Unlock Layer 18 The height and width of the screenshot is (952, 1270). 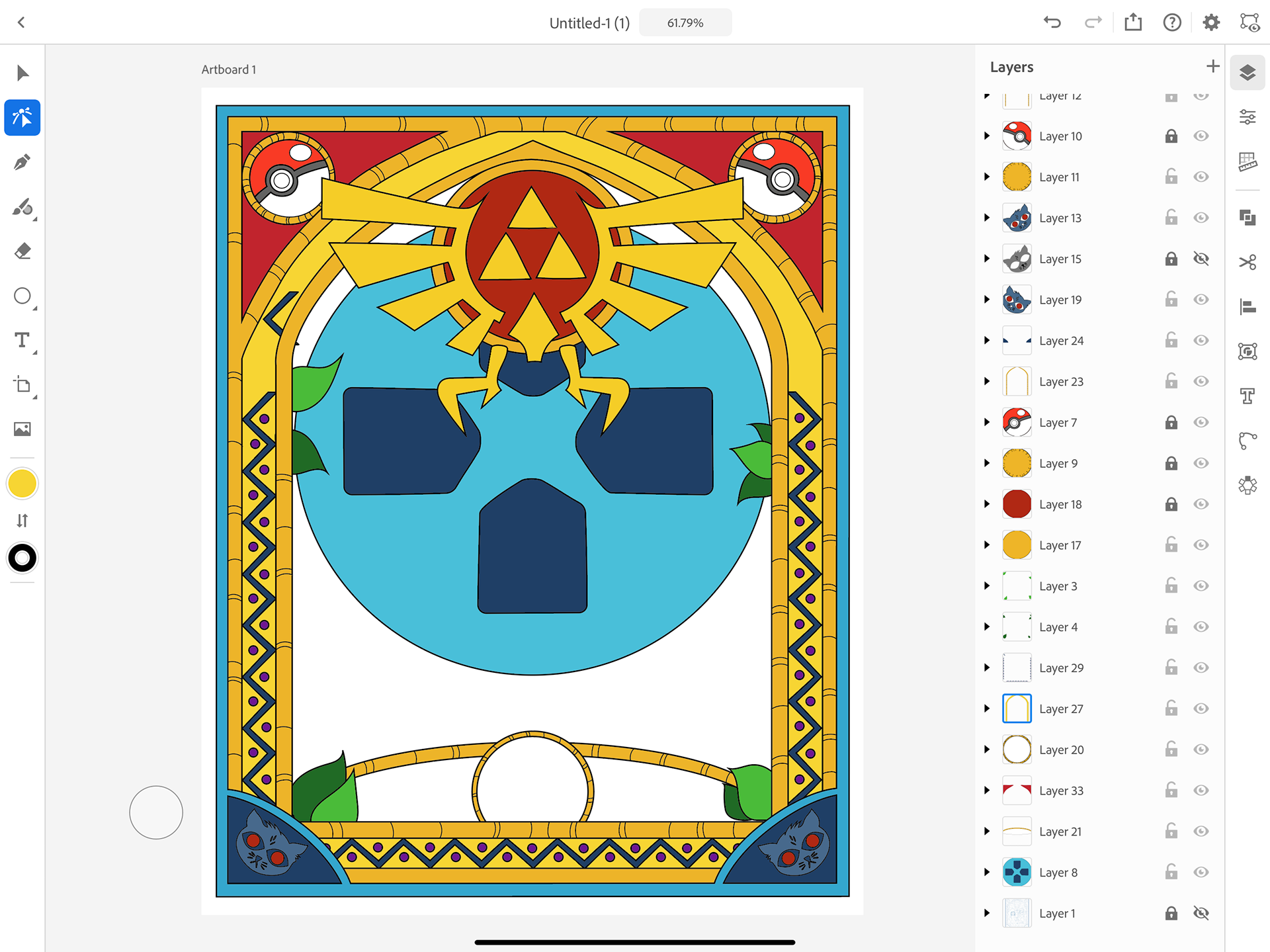tap(1171, 504)
